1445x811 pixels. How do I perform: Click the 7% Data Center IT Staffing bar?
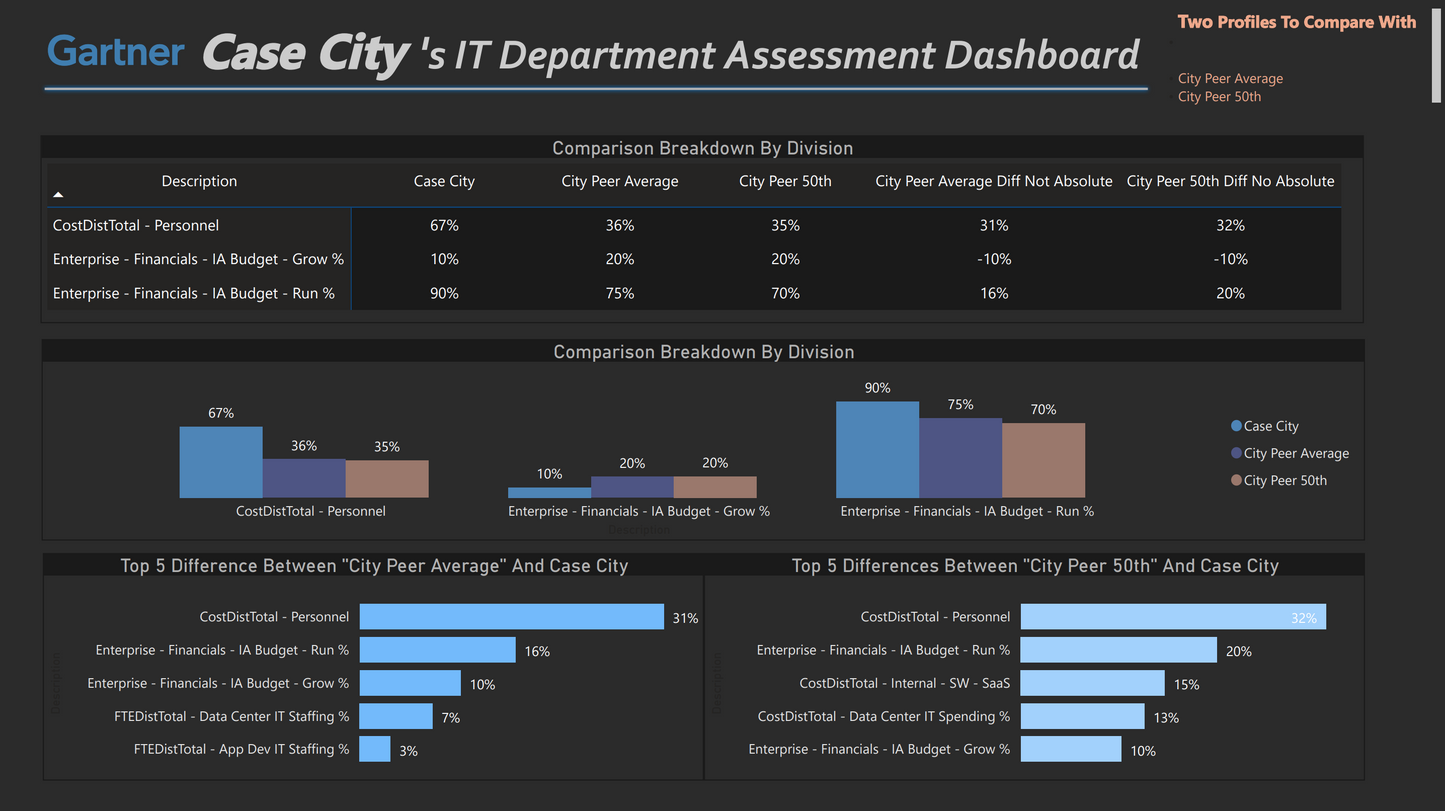[396, 716]
